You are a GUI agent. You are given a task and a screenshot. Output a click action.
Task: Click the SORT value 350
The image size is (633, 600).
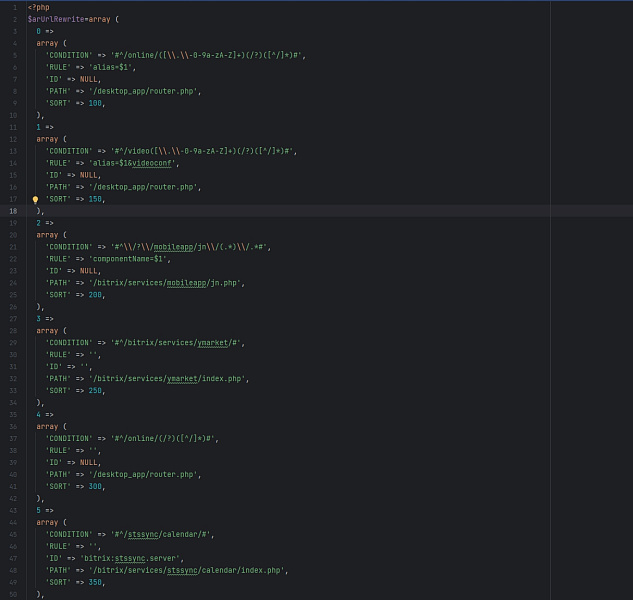[x=96, y=582]
